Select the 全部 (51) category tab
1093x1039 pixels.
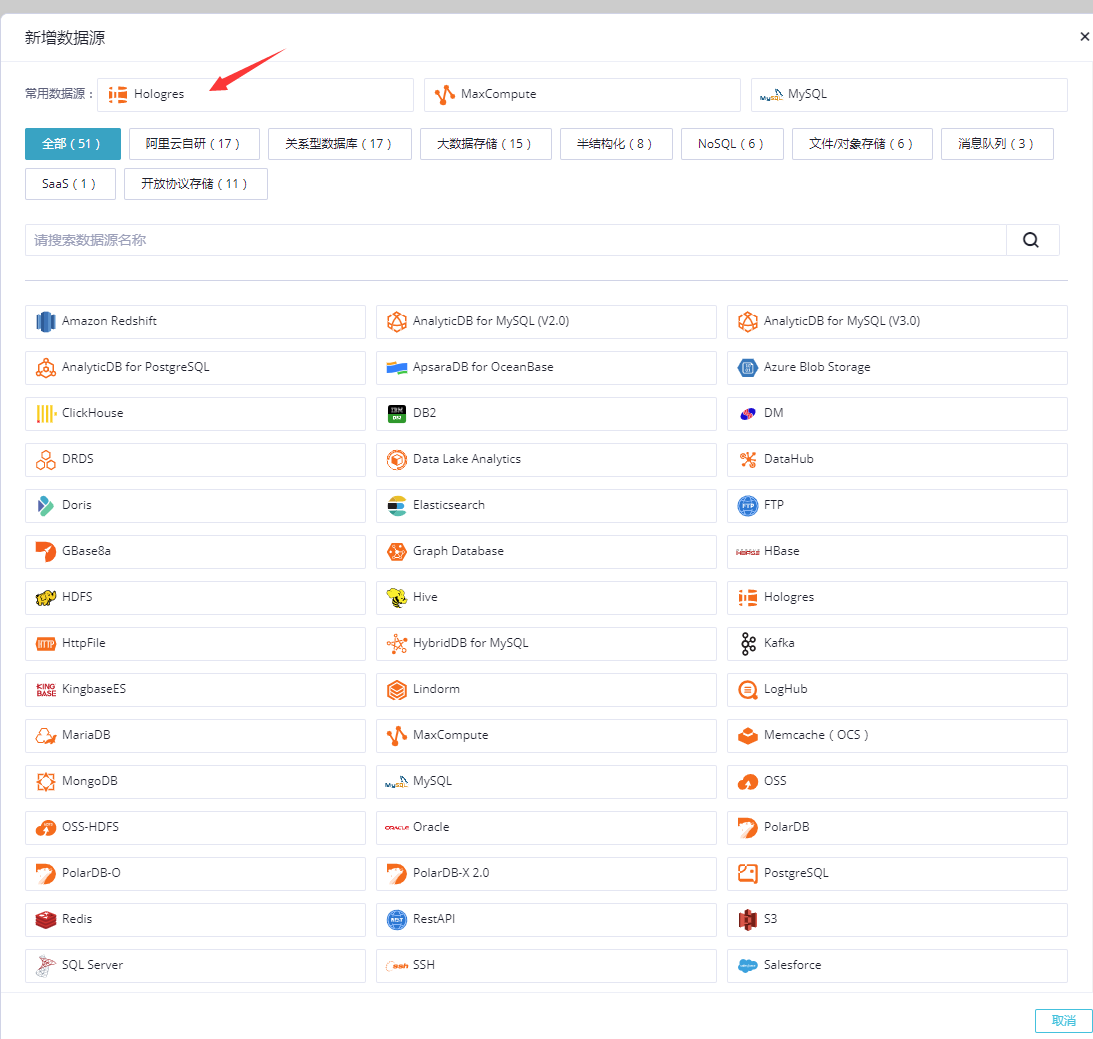click(x=72, y=144)
